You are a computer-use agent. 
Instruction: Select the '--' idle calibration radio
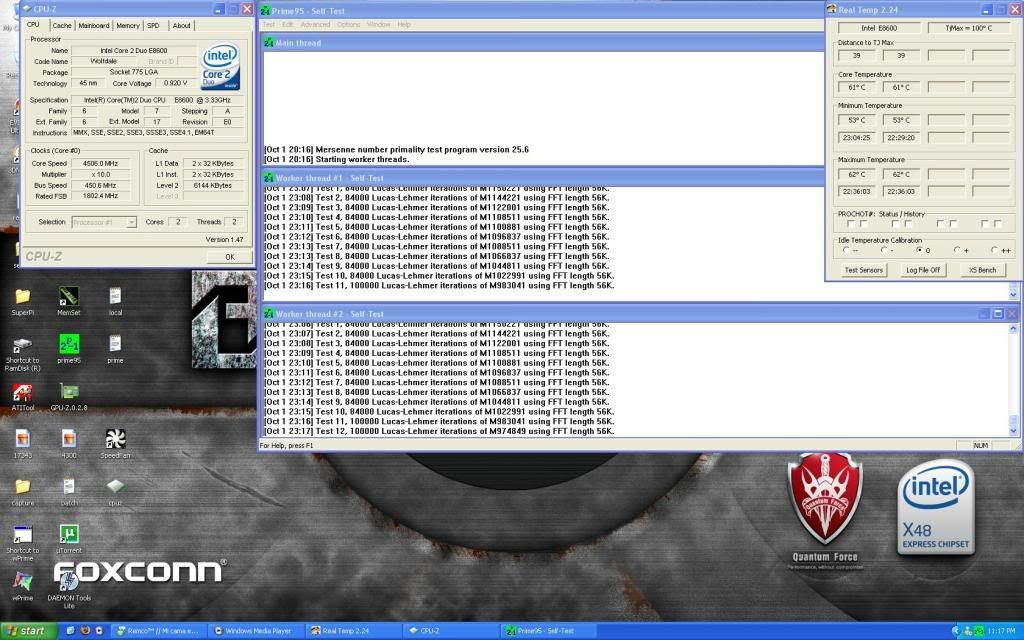[846, 250]
